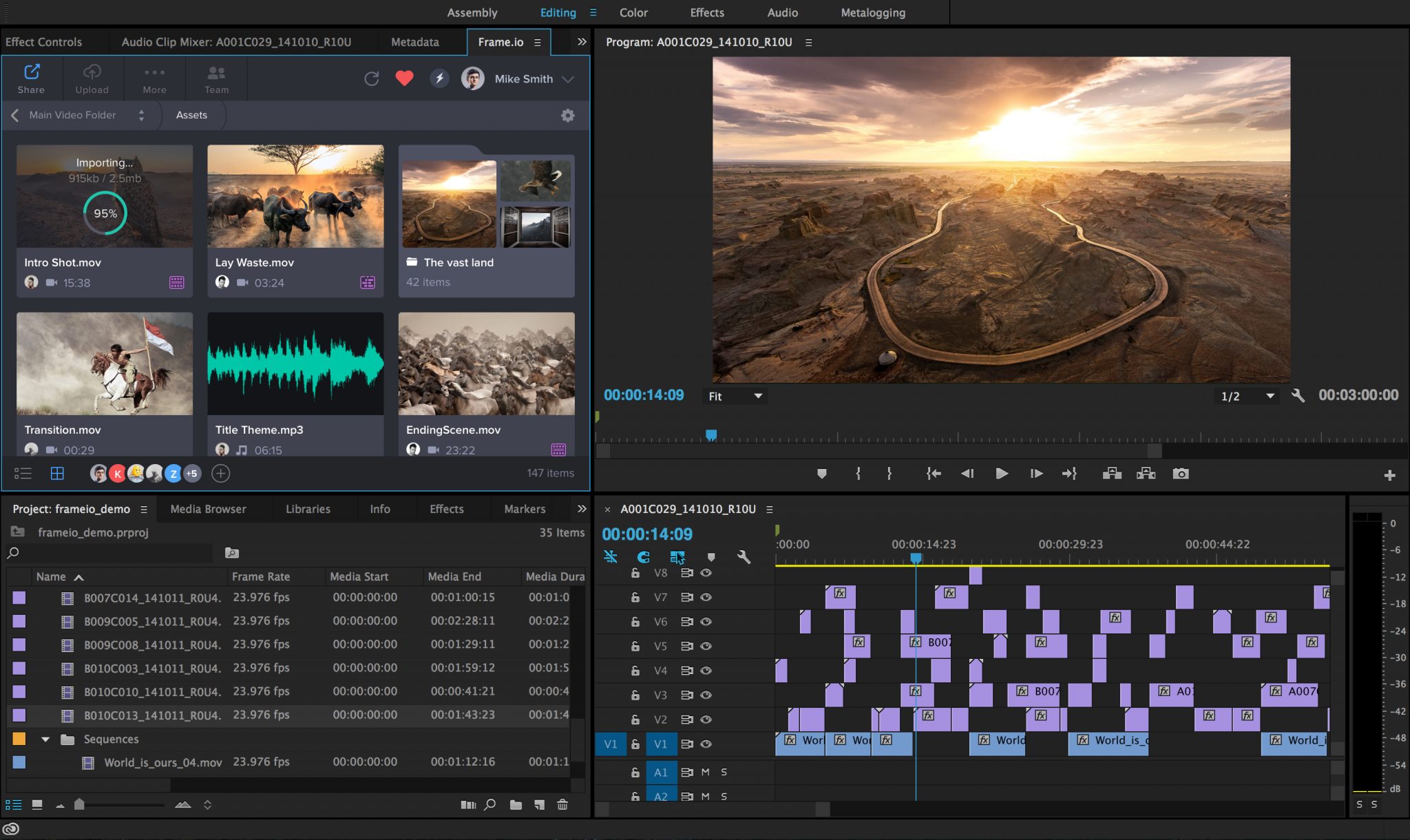Toggle A1 track mute button

click(x=707, y=772)
